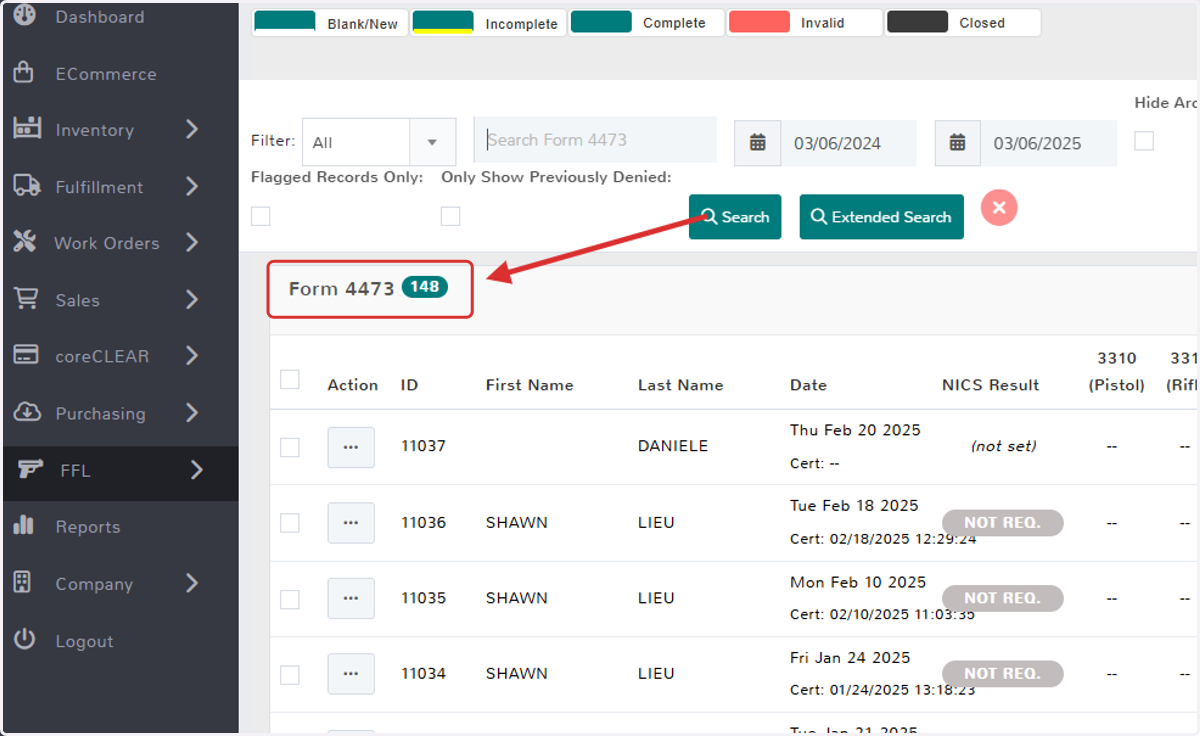Click the Reports bar chart icon
This screenshot has height=736, width=1200.
(24, 525)
